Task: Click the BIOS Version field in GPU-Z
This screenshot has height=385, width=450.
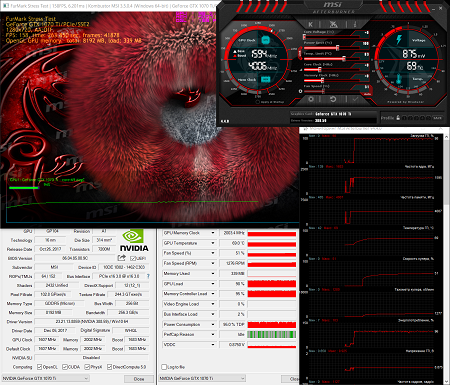Action: coord(75,258)
